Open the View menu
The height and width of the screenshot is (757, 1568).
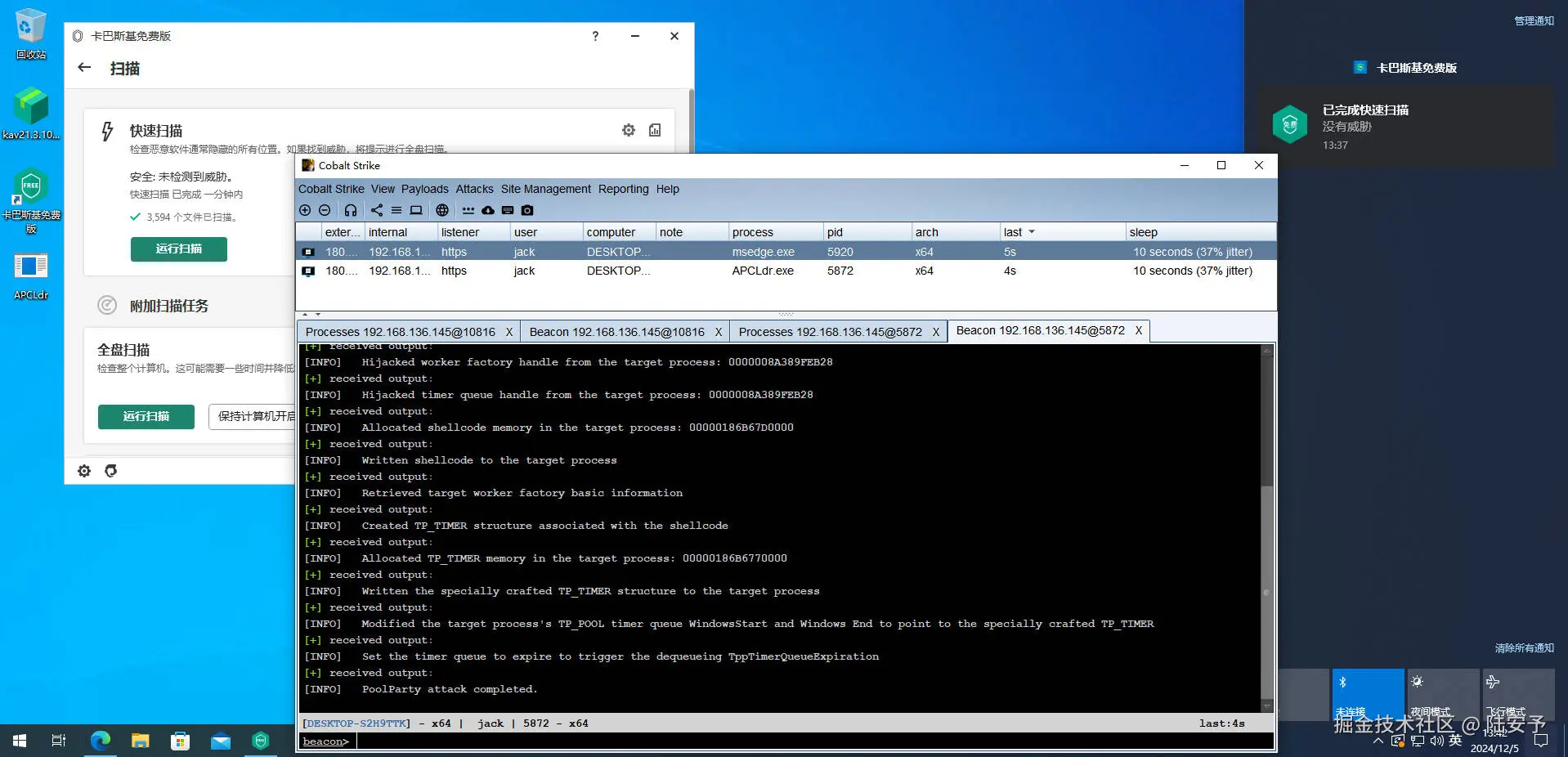[383, 189]
